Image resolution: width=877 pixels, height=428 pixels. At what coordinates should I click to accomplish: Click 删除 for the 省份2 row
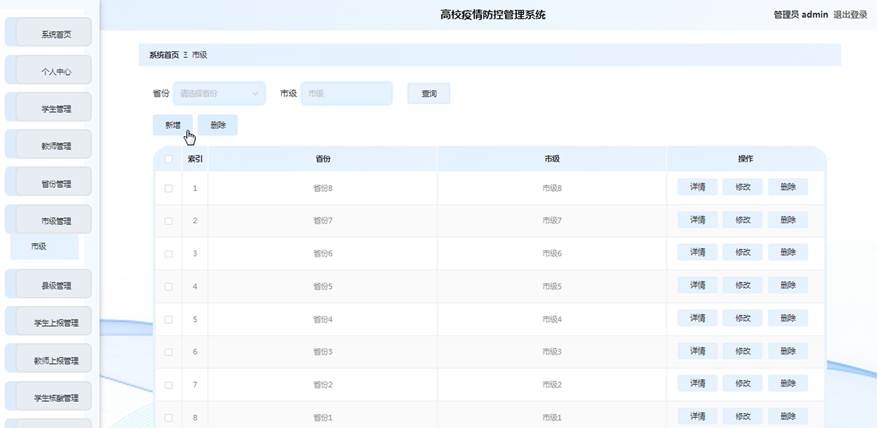pos(788,383)
